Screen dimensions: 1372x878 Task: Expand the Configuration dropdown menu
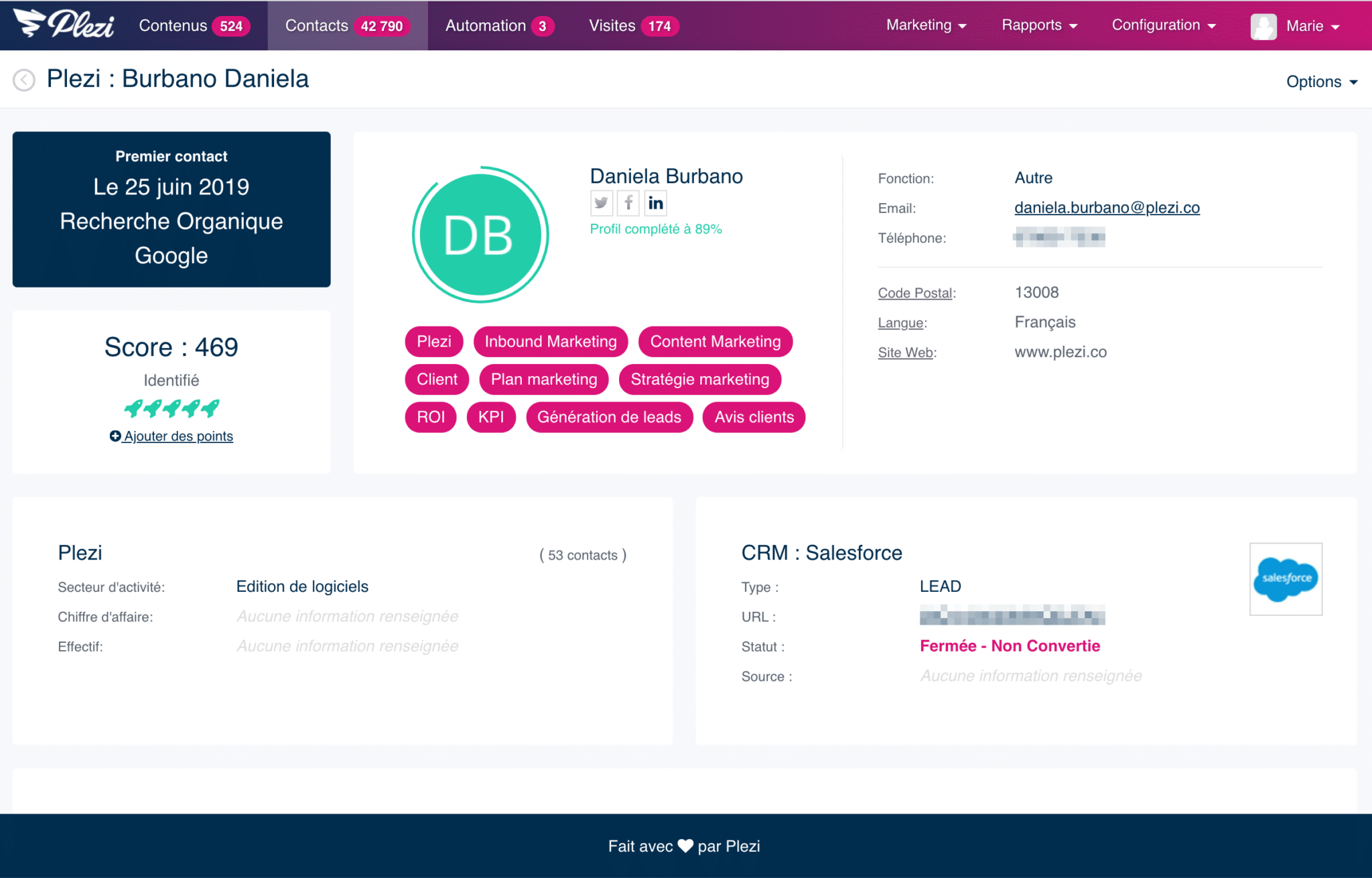point(1164,25)
